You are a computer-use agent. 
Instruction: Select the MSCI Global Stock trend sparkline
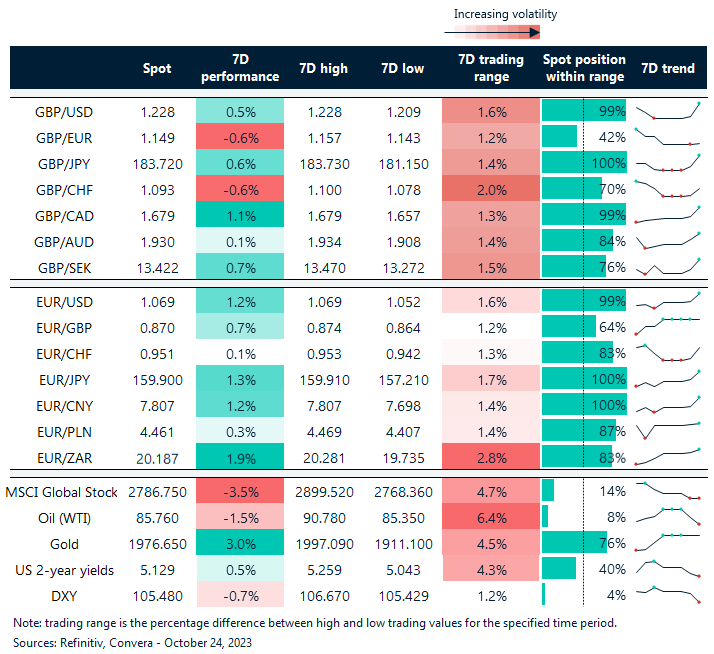pos(667,490)
